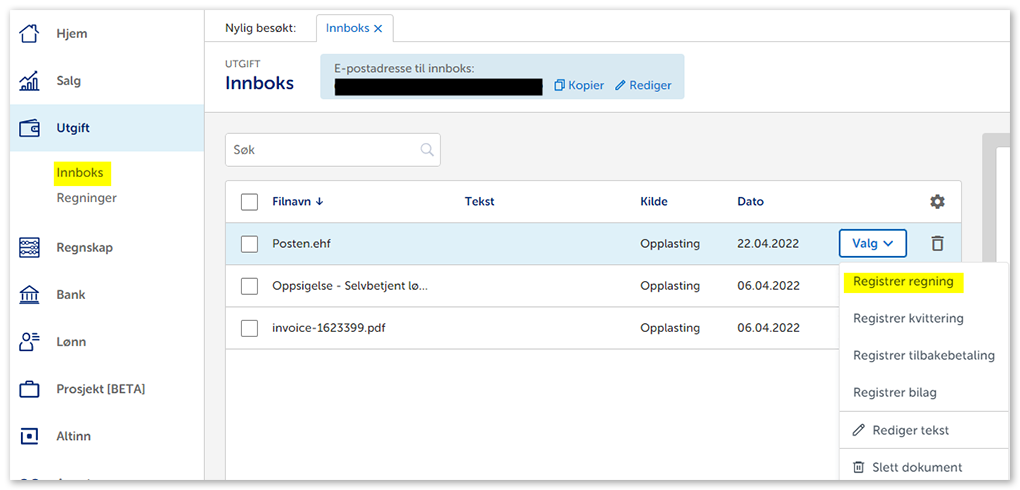Click the trash icon on Posten.ehf row
Viewport: 1020px width, 490px height.
pos(937,243)
